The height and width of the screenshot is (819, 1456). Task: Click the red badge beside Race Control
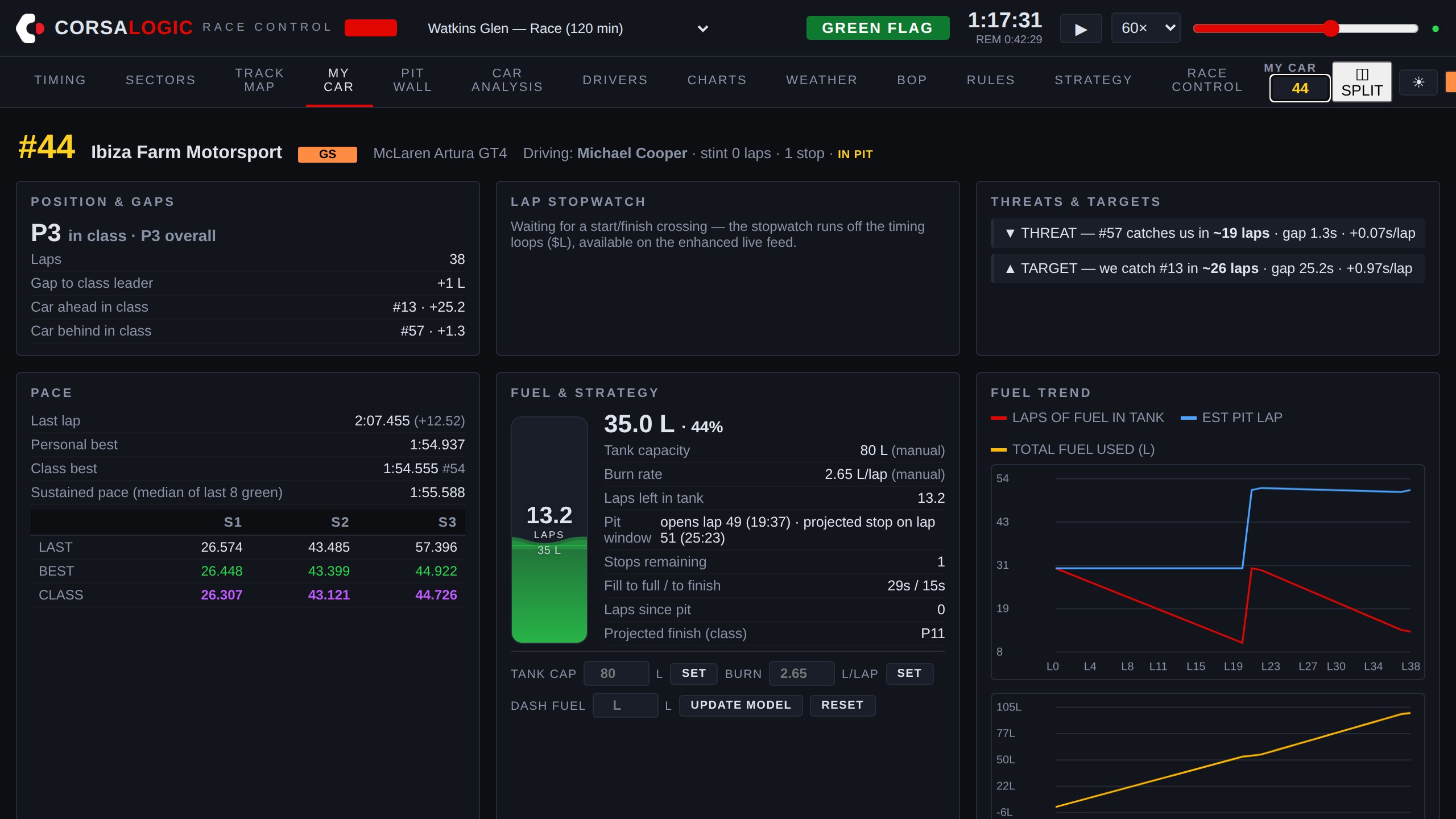click(x=371, y=28)
